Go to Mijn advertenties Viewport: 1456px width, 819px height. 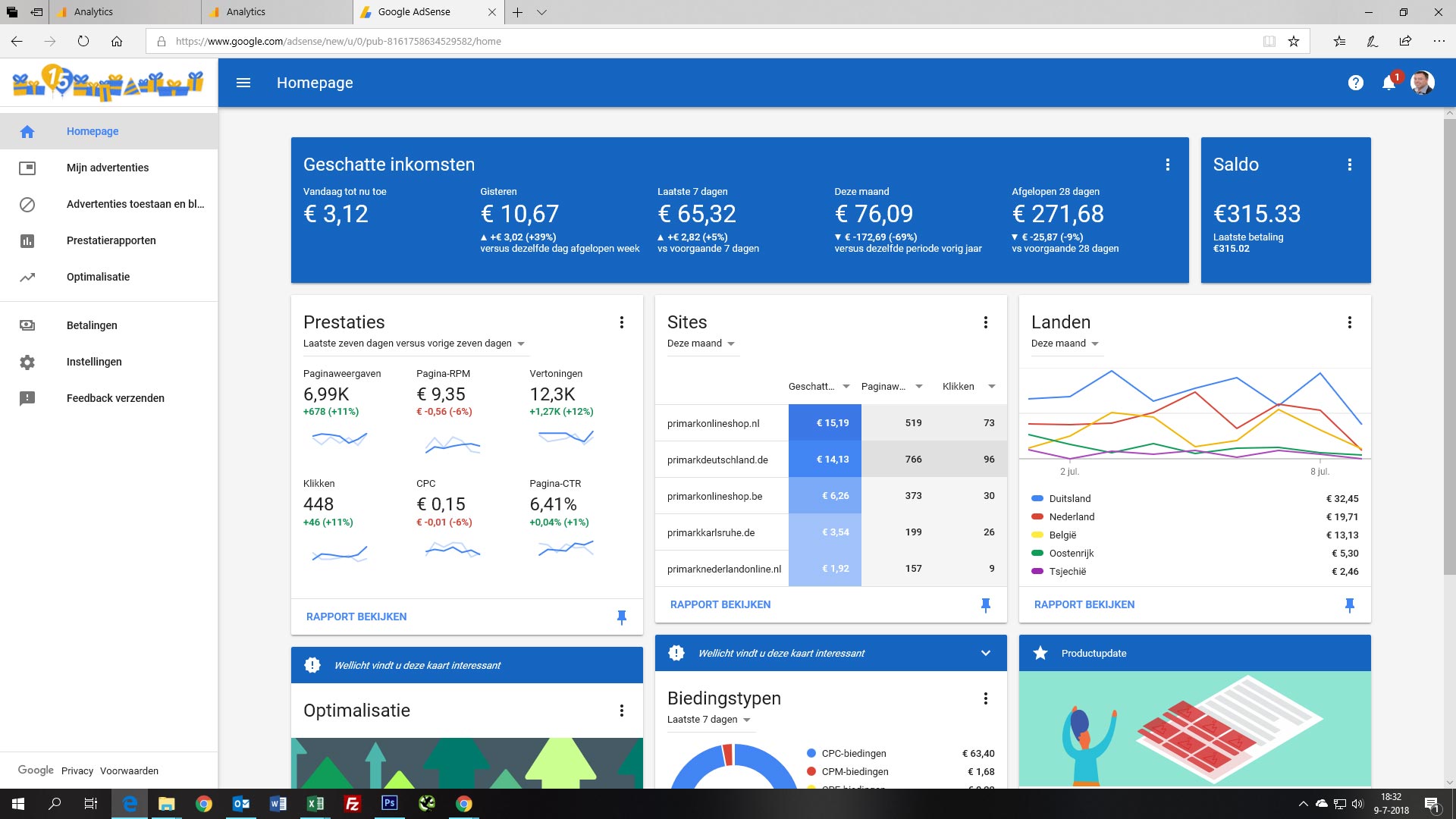(x=108, y=168)
